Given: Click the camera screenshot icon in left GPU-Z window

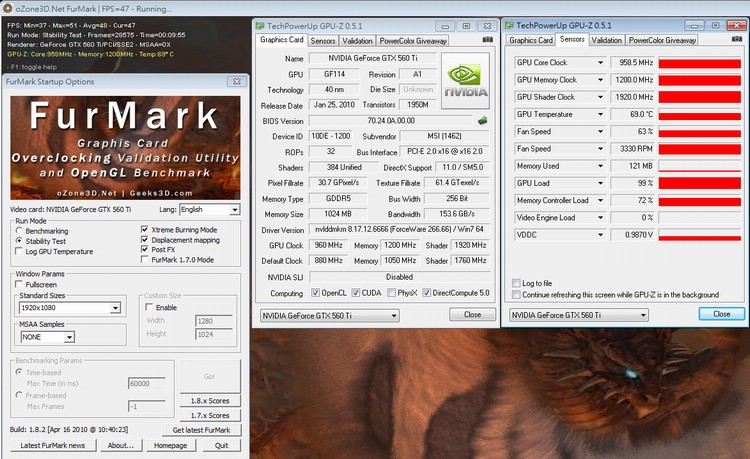Looking at the screenshot, I should pyautogui.click(x=487, y=40).
